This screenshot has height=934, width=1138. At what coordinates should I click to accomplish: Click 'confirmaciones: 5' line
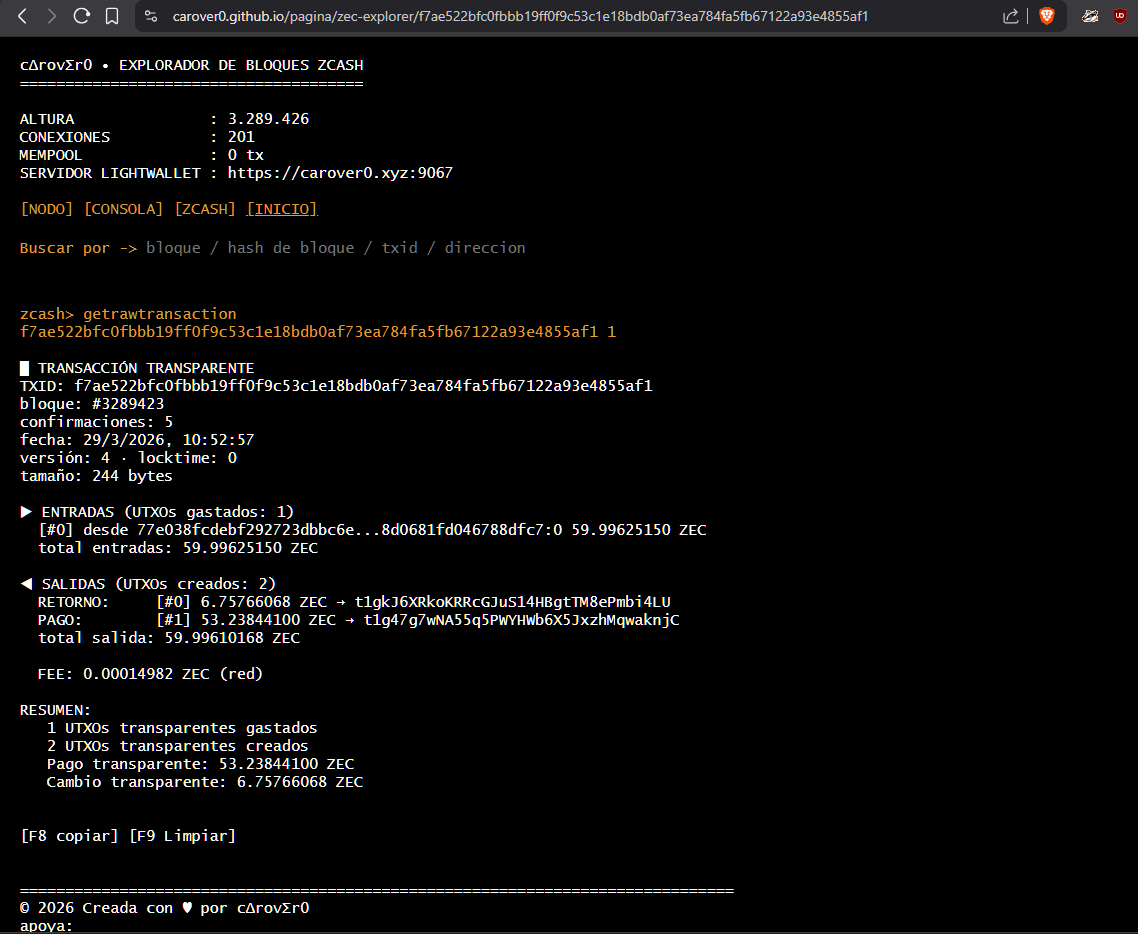click(x=96, y=422)
